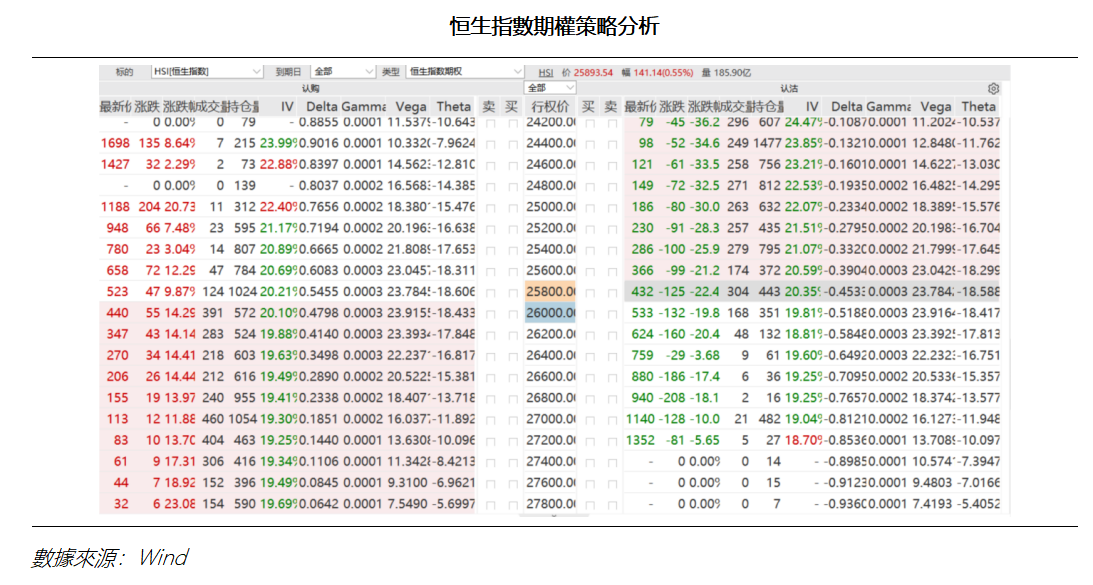The height and width of the screenshot is (585, 1093).
Task: Click the call last price 1698
Action: [x=115, y=143]
